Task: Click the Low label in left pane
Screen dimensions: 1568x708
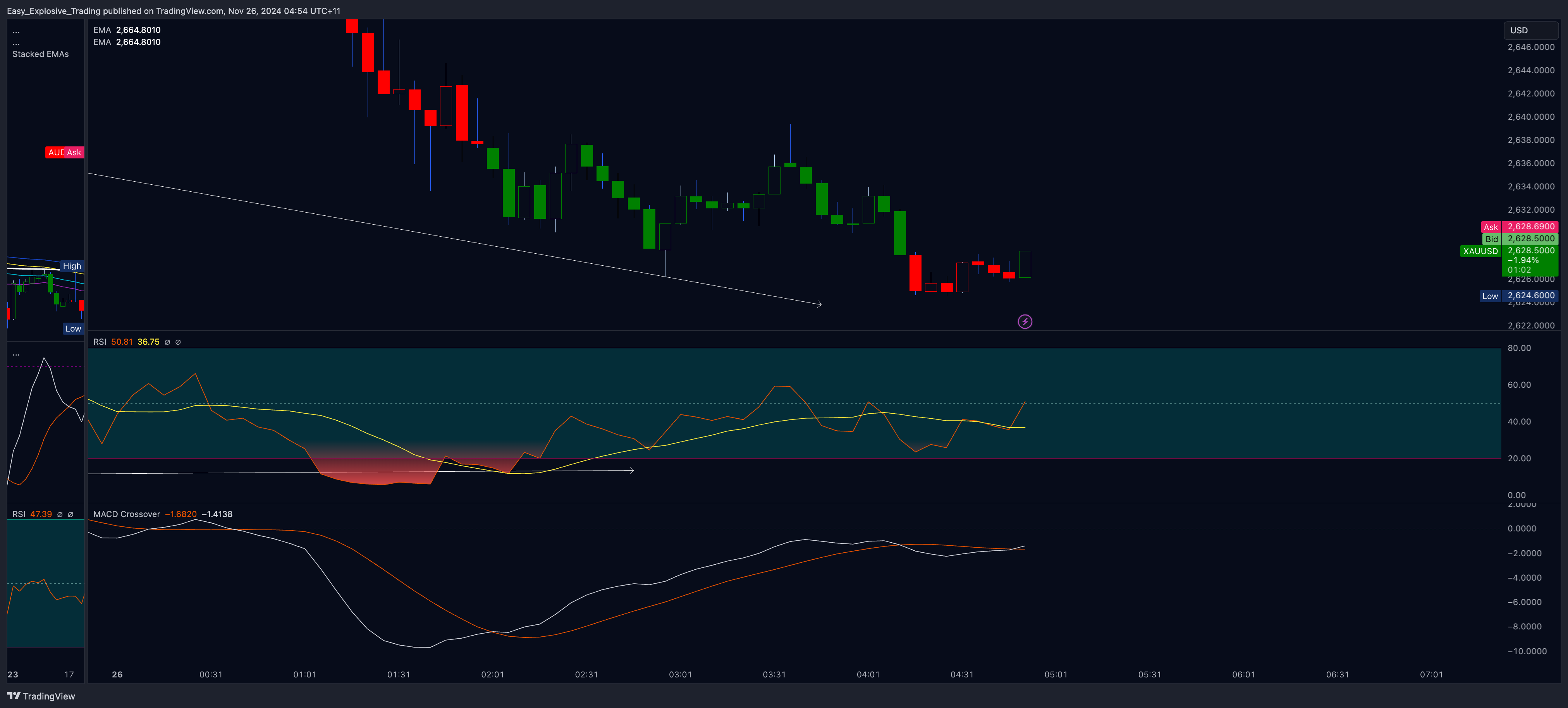Action: point(73,329)
